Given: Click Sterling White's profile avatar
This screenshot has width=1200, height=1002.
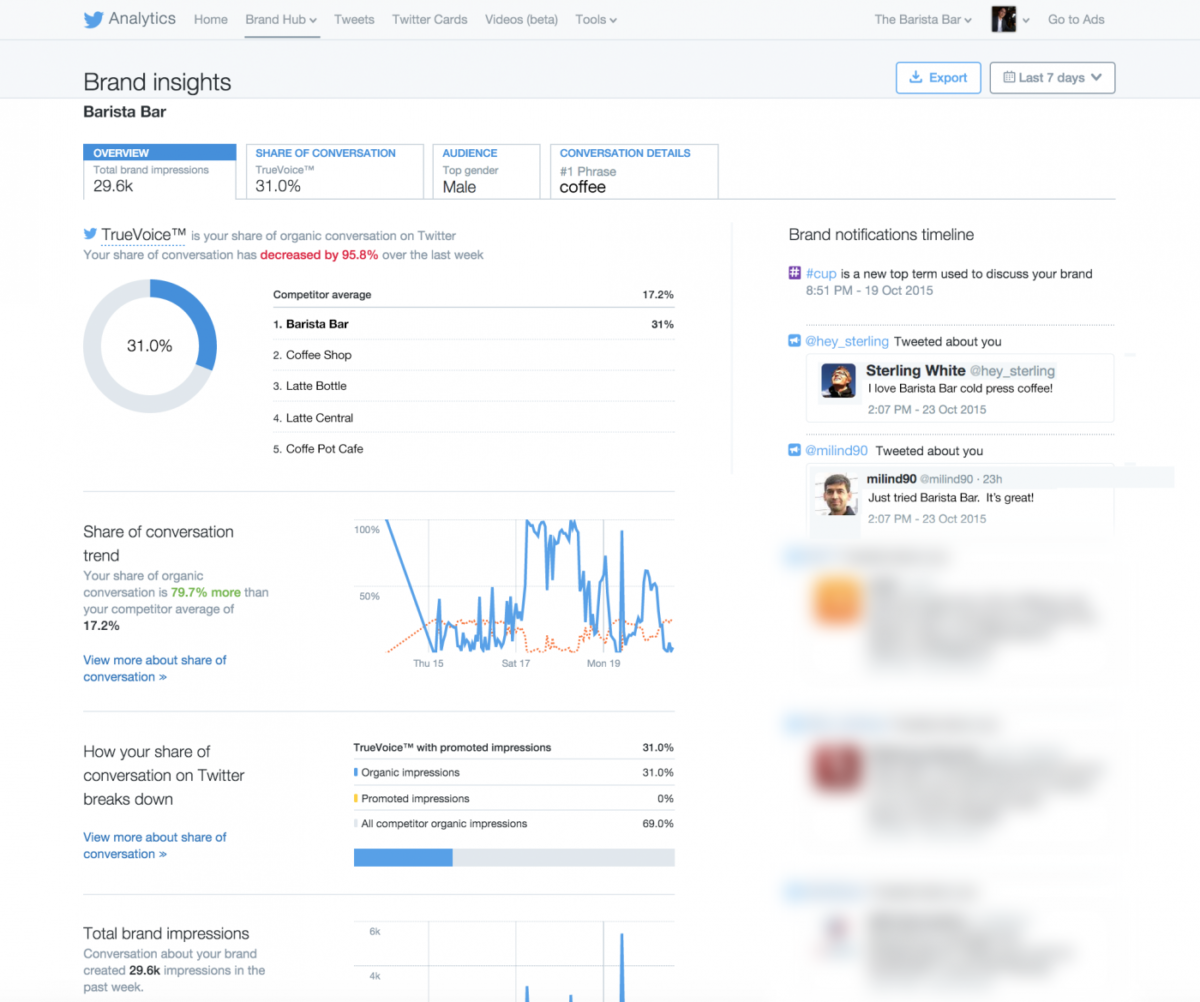Looking at the screenshot, I should [838, 381].
